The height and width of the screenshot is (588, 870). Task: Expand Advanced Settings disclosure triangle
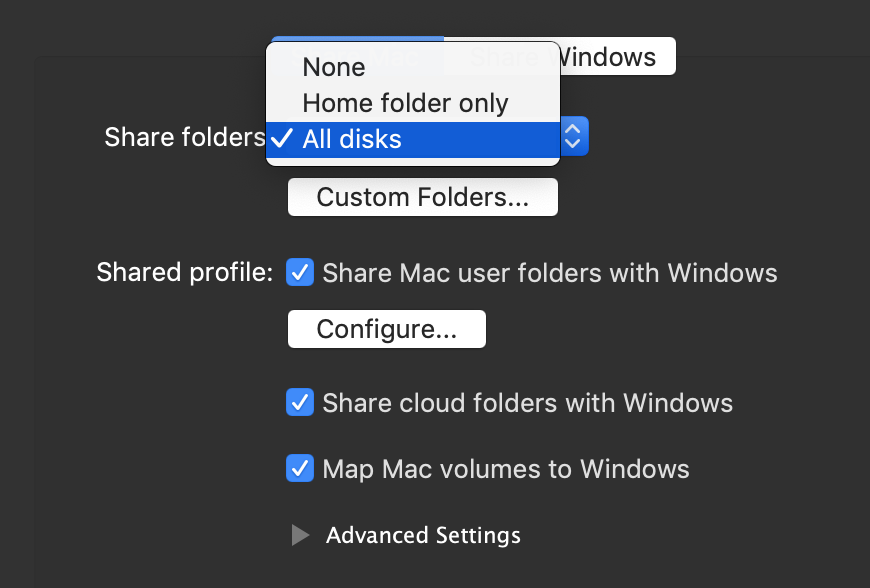(x=300, y=535)
